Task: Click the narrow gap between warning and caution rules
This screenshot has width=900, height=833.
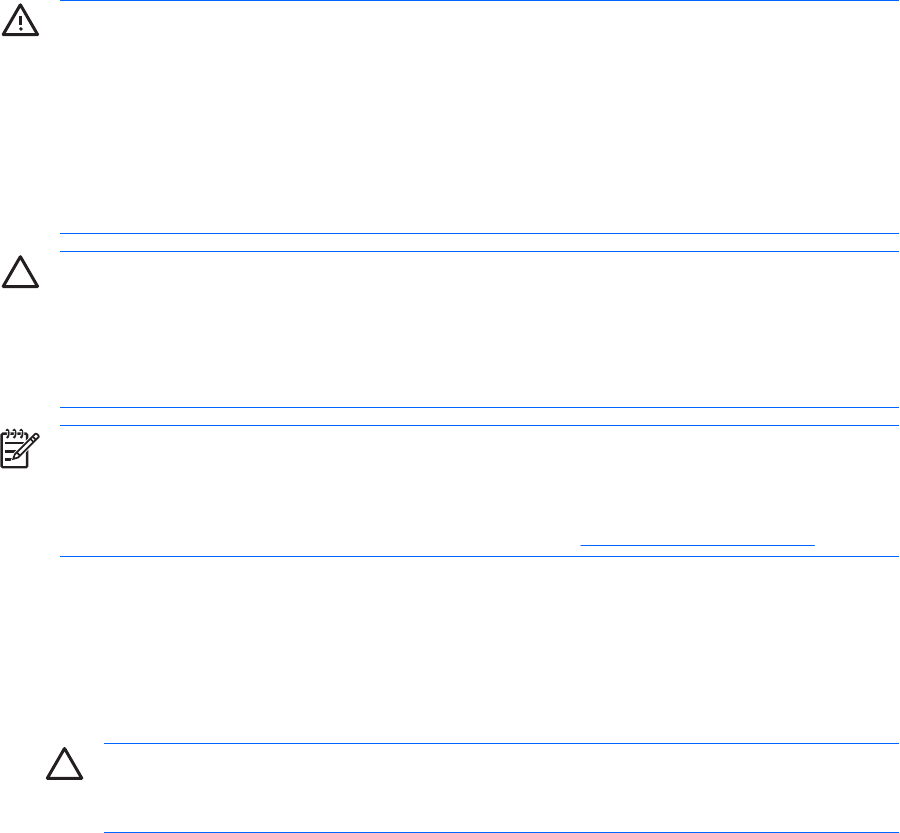Action: click(x=480, y=242)
